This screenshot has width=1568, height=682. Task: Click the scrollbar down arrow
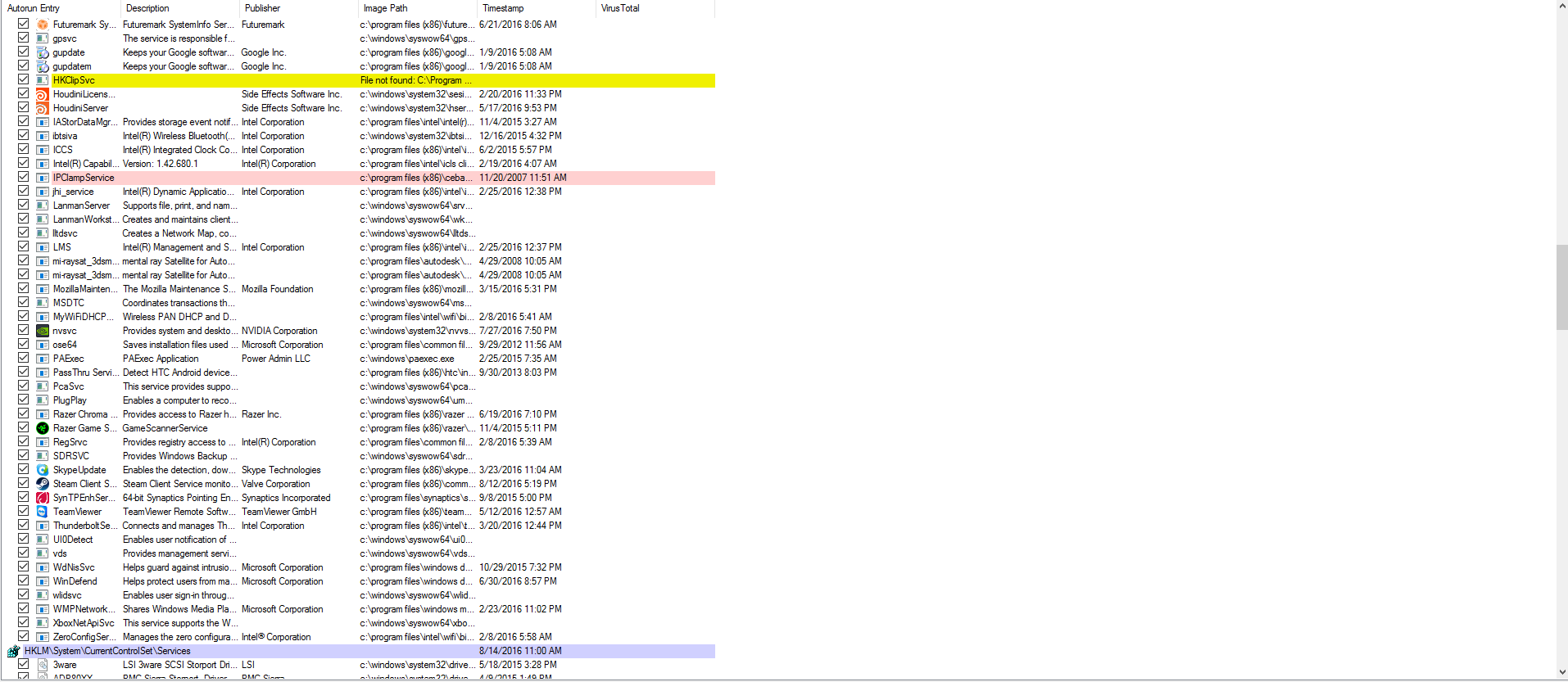[1561, 673]
